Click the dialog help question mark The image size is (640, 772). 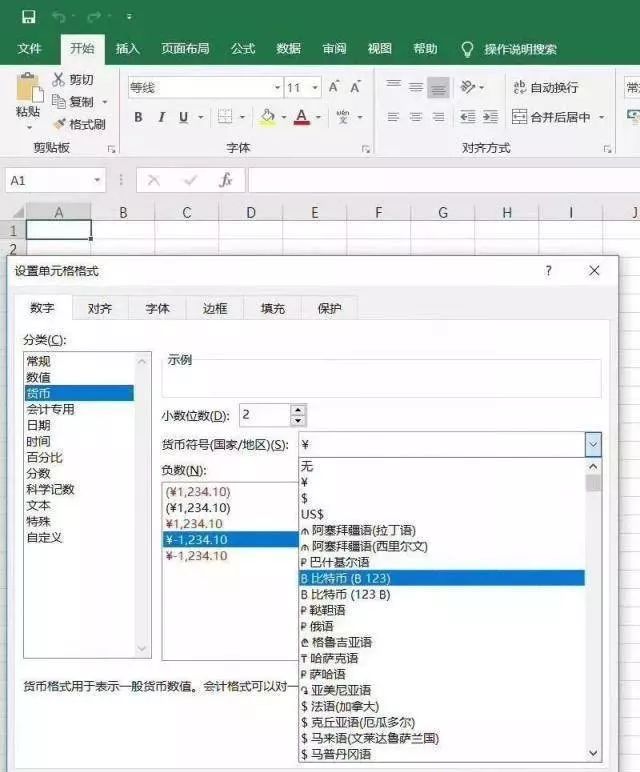(548, 270)
